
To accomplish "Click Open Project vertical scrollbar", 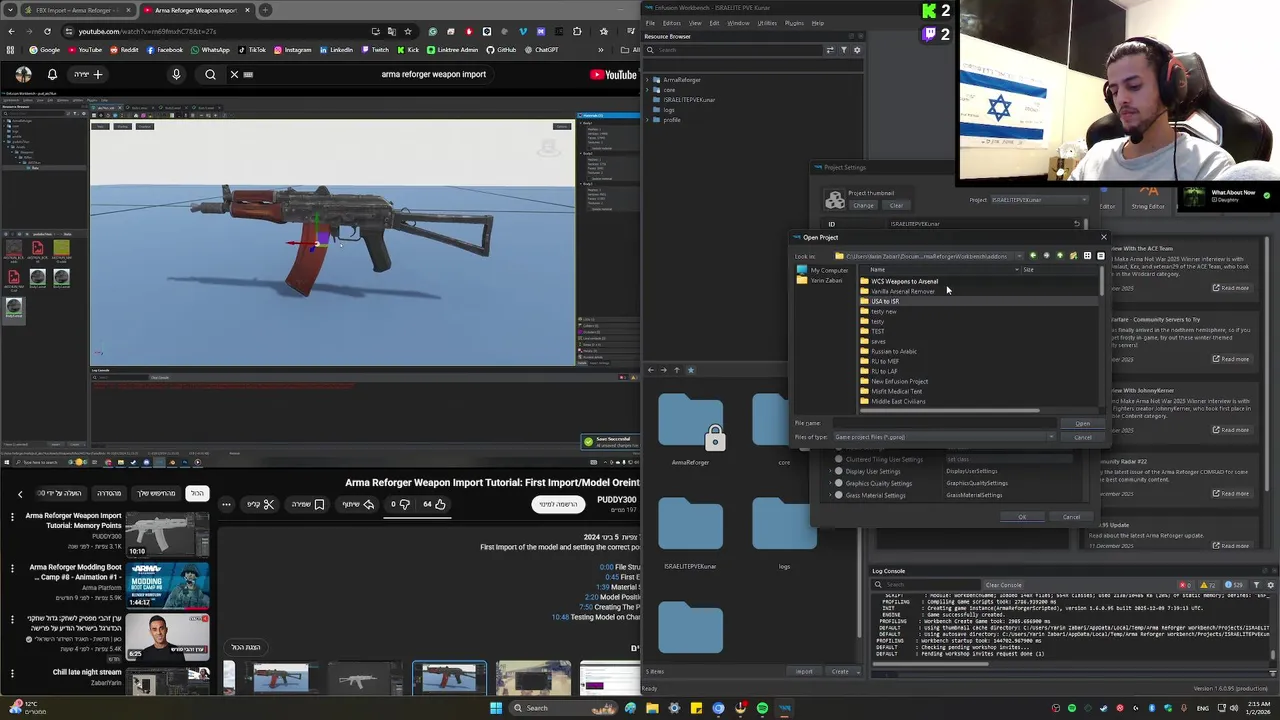I will pyautogui.click(x=1102, y=282).
